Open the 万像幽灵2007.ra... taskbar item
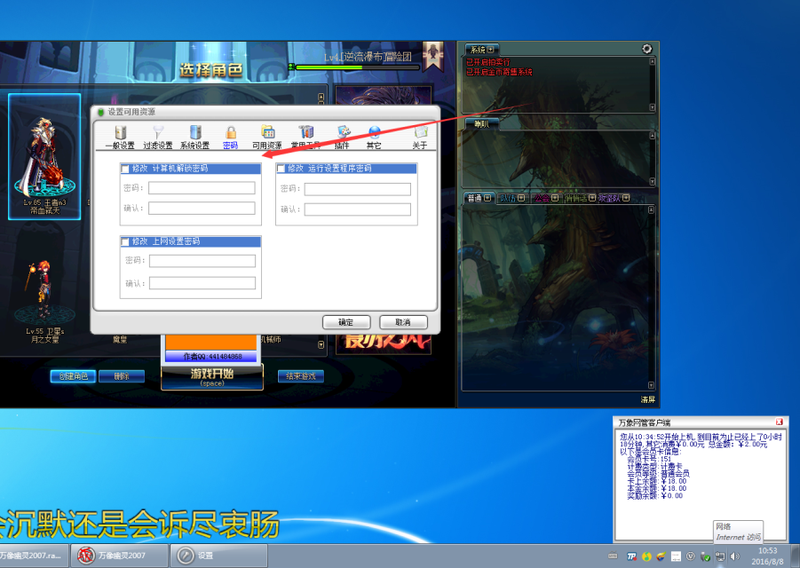Image resolution: width=800 pixels, height=568 pixels. [x=34, y=555]
